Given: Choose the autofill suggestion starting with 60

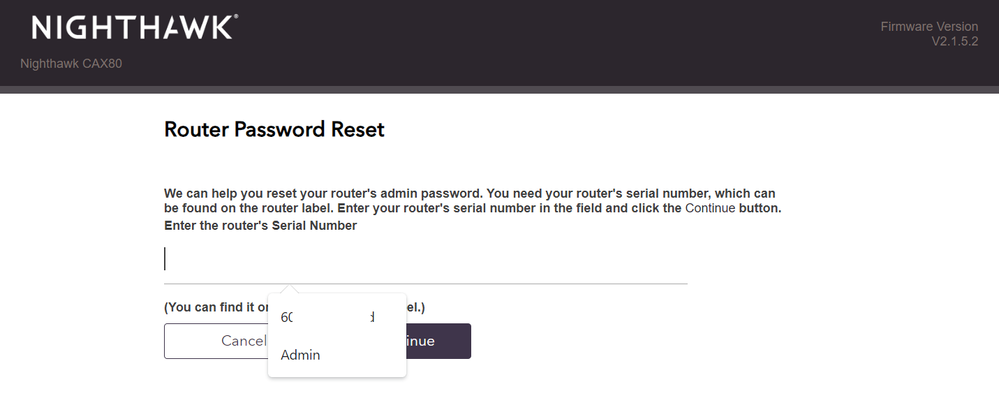Looking at the screenshot, I should [x=327, y=317].
